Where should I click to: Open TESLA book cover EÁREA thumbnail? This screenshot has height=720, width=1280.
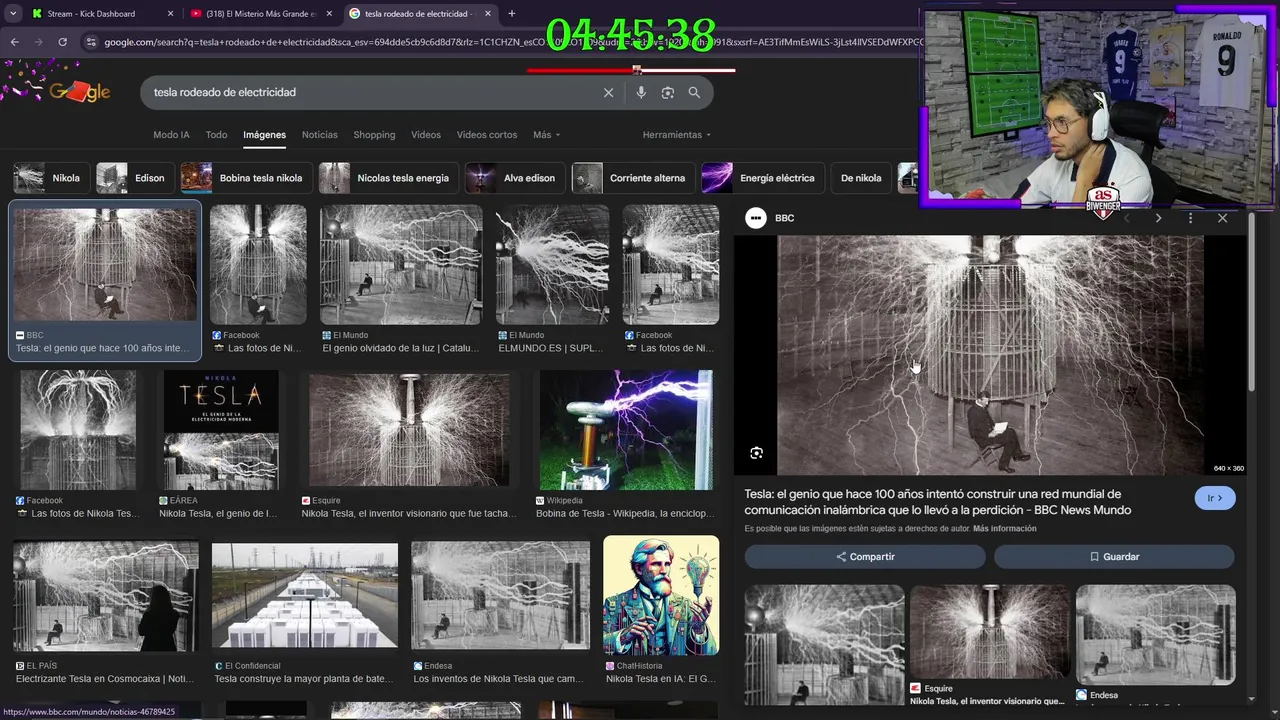(221, 430)
